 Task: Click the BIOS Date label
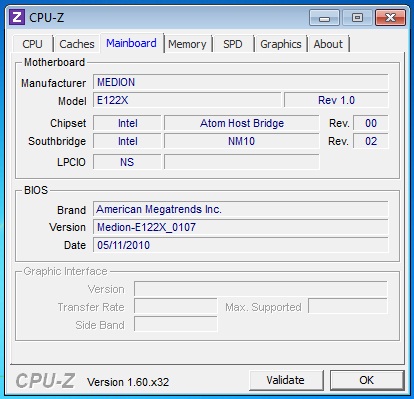pos(75,245)
